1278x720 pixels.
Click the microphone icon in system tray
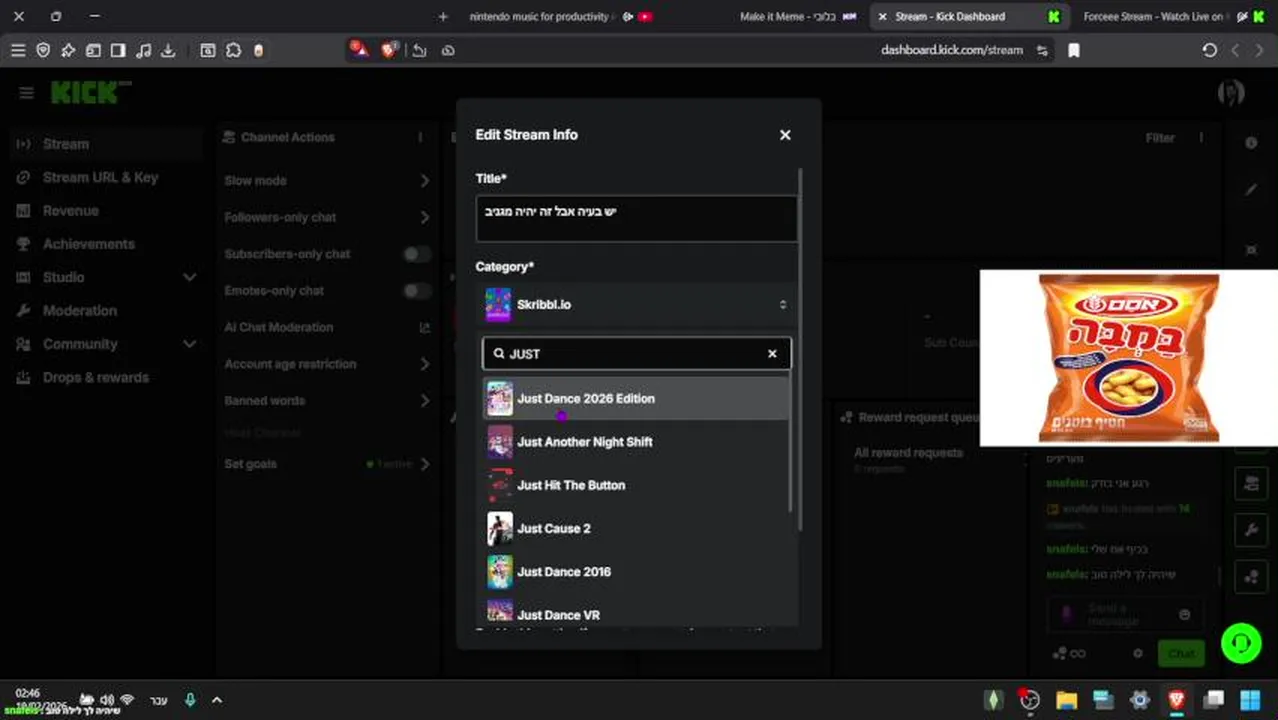(190, 700)
